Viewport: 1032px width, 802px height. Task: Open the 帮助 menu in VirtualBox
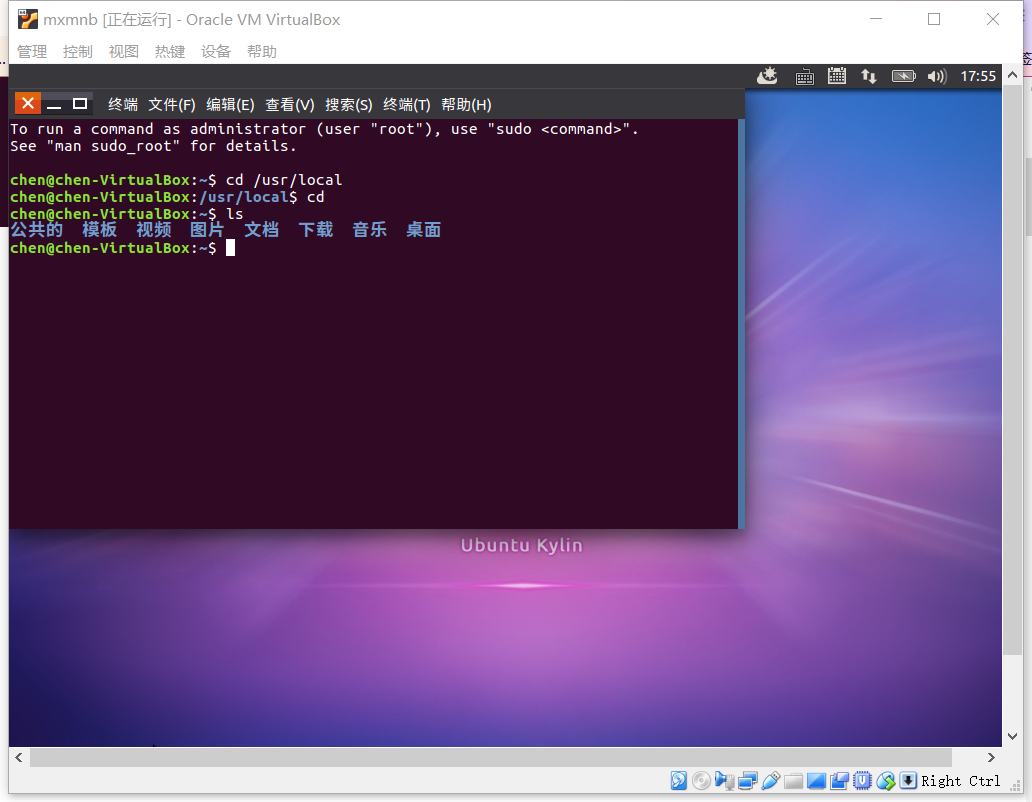(262, 51)
